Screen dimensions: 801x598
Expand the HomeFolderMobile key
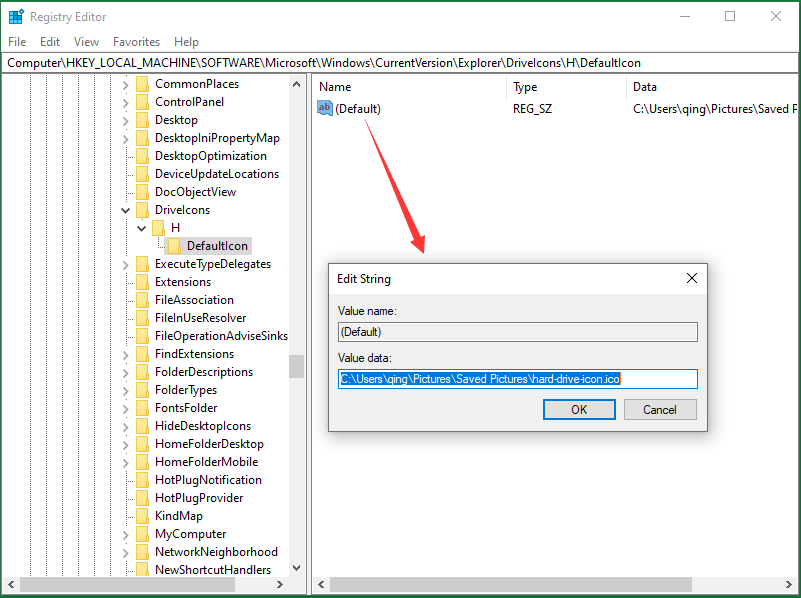(x=126, y=463)
